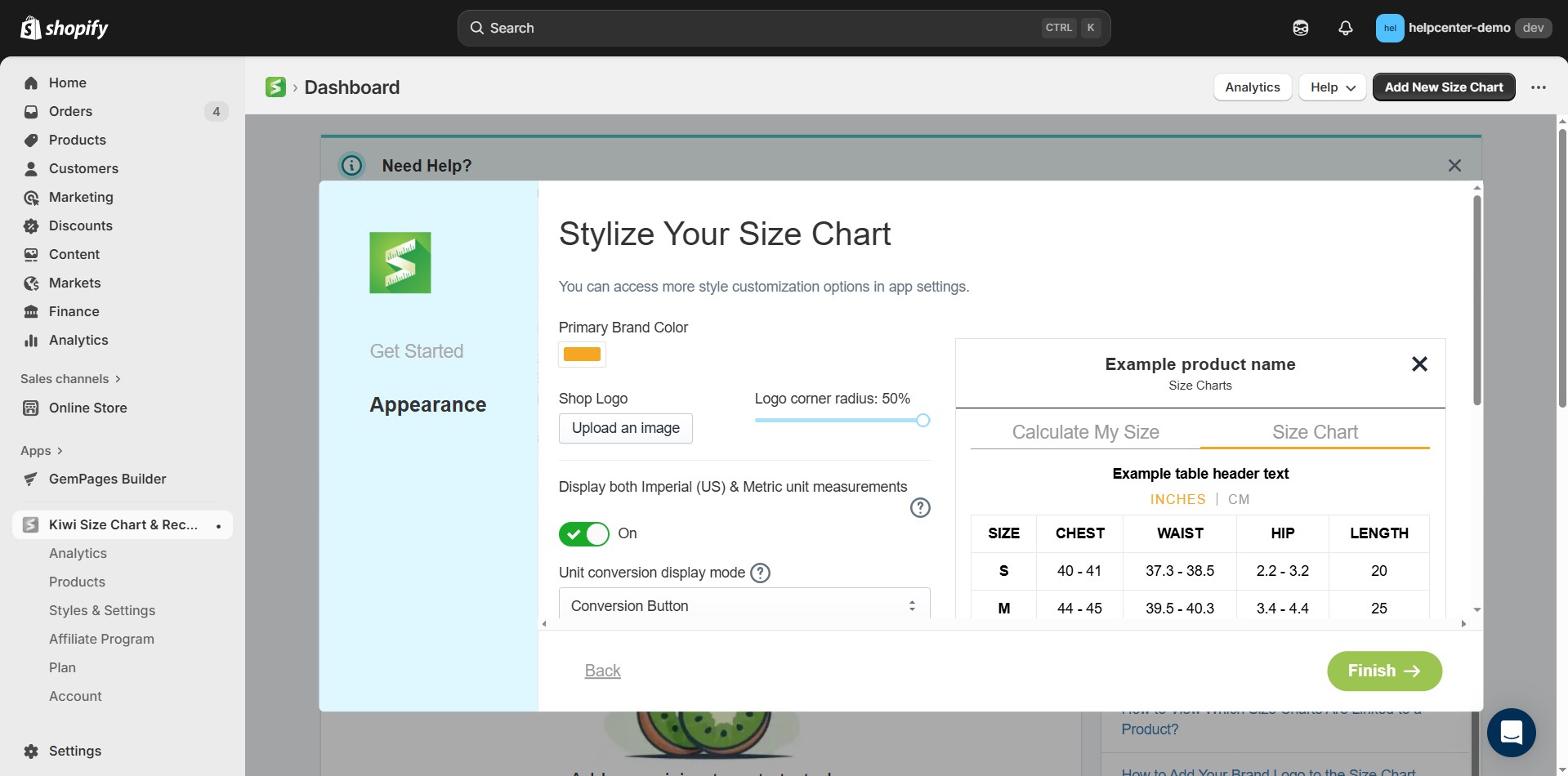Switch to the Calculate My Size tab
This screenshot has height=776, width=1568.
1085,431
